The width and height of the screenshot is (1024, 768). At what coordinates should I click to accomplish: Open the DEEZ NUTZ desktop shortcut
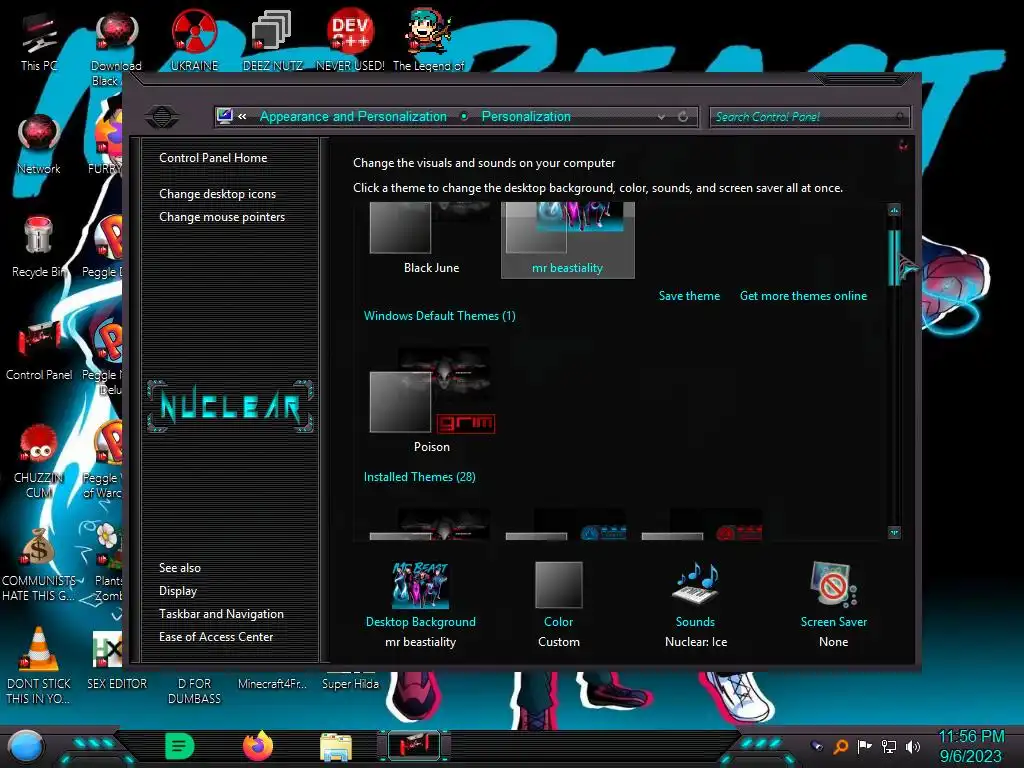tap(272, 41)
